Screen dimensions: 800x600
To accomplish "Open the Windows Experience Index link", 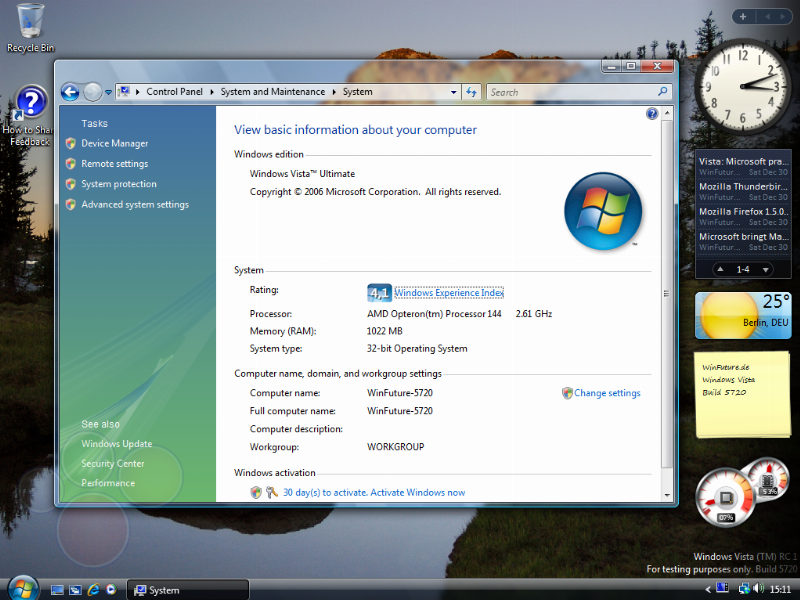I will pyautogui.click(x=449, y=293).
